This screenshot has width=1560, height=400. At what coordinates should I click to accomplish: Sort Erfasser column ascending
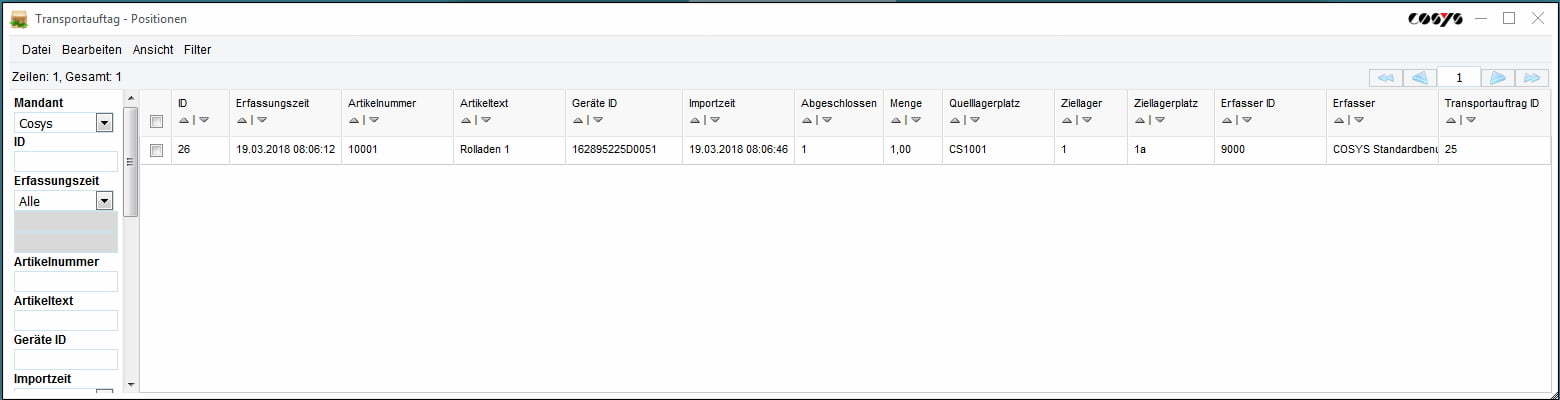pos(1339,120)
